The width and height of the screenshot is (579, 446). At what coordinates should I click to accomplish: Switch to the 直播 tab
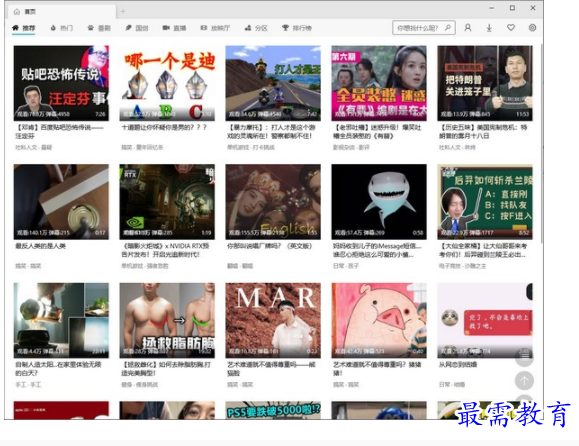coord(174,28)
